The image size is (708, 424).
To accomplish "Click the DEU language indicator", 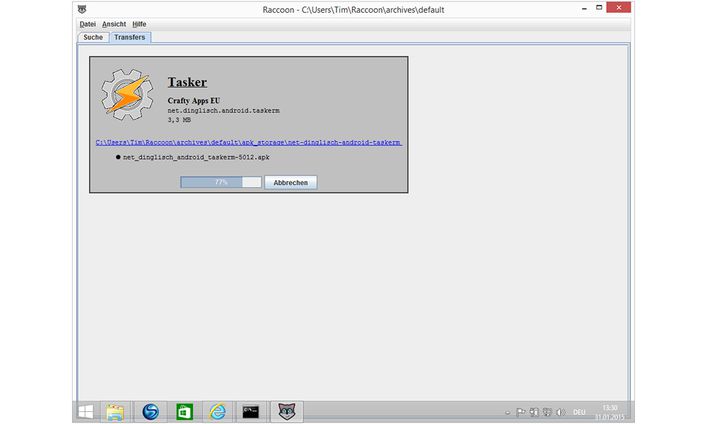I will click(579, 412).
